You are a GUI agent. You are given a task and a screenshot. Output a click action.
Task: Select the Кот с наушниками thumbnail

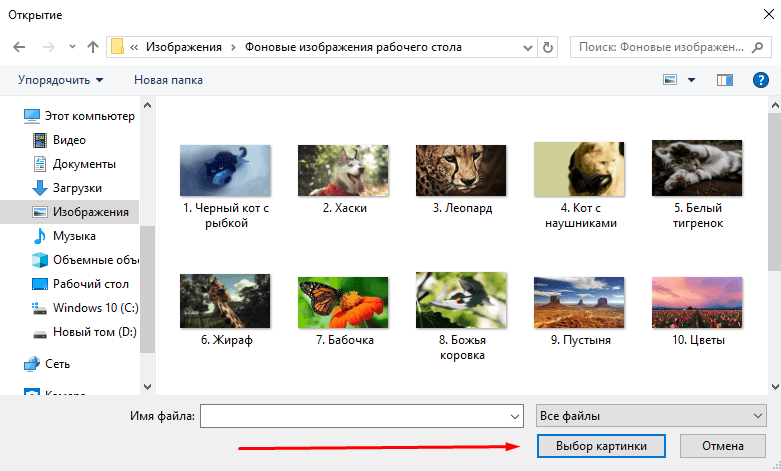[x=579, y=169]
